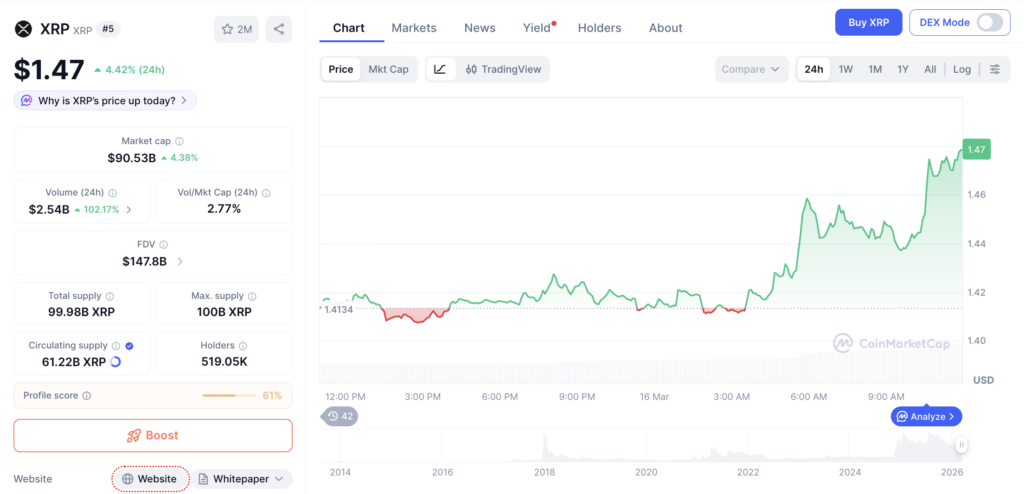Expand the Whitepaper dropdown

[241, 479]
